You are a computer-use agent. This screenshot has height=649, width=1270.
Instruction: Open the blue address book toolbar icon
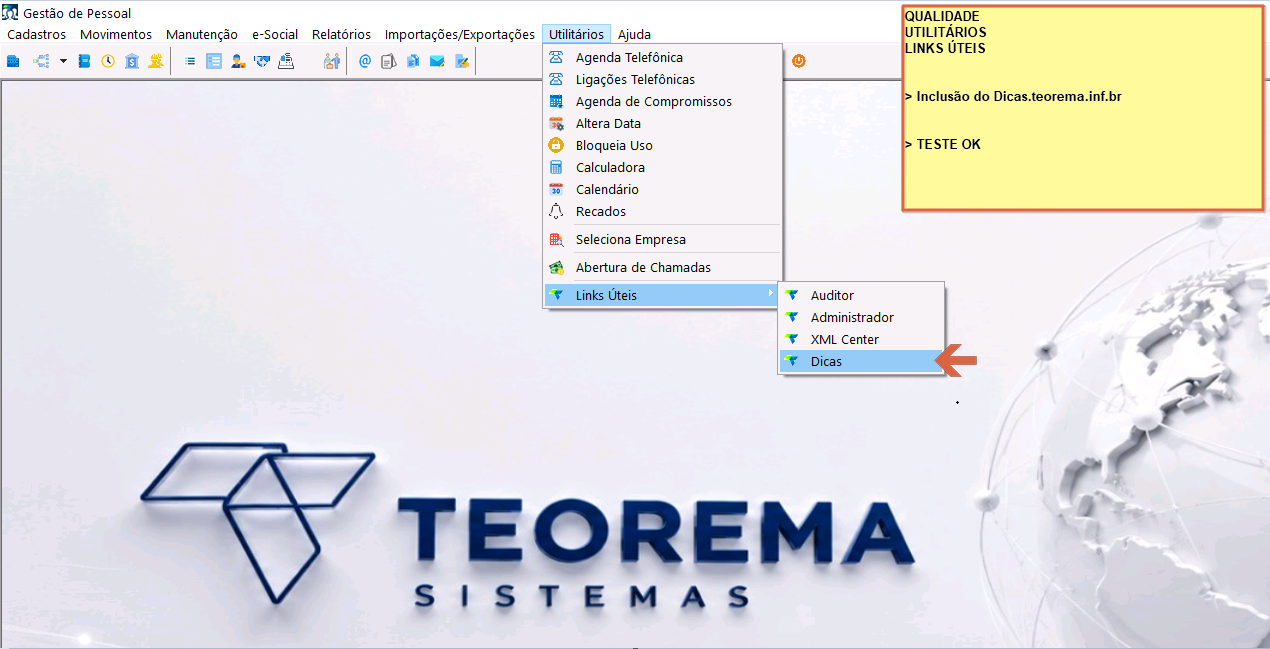click(x=85, y=61)
